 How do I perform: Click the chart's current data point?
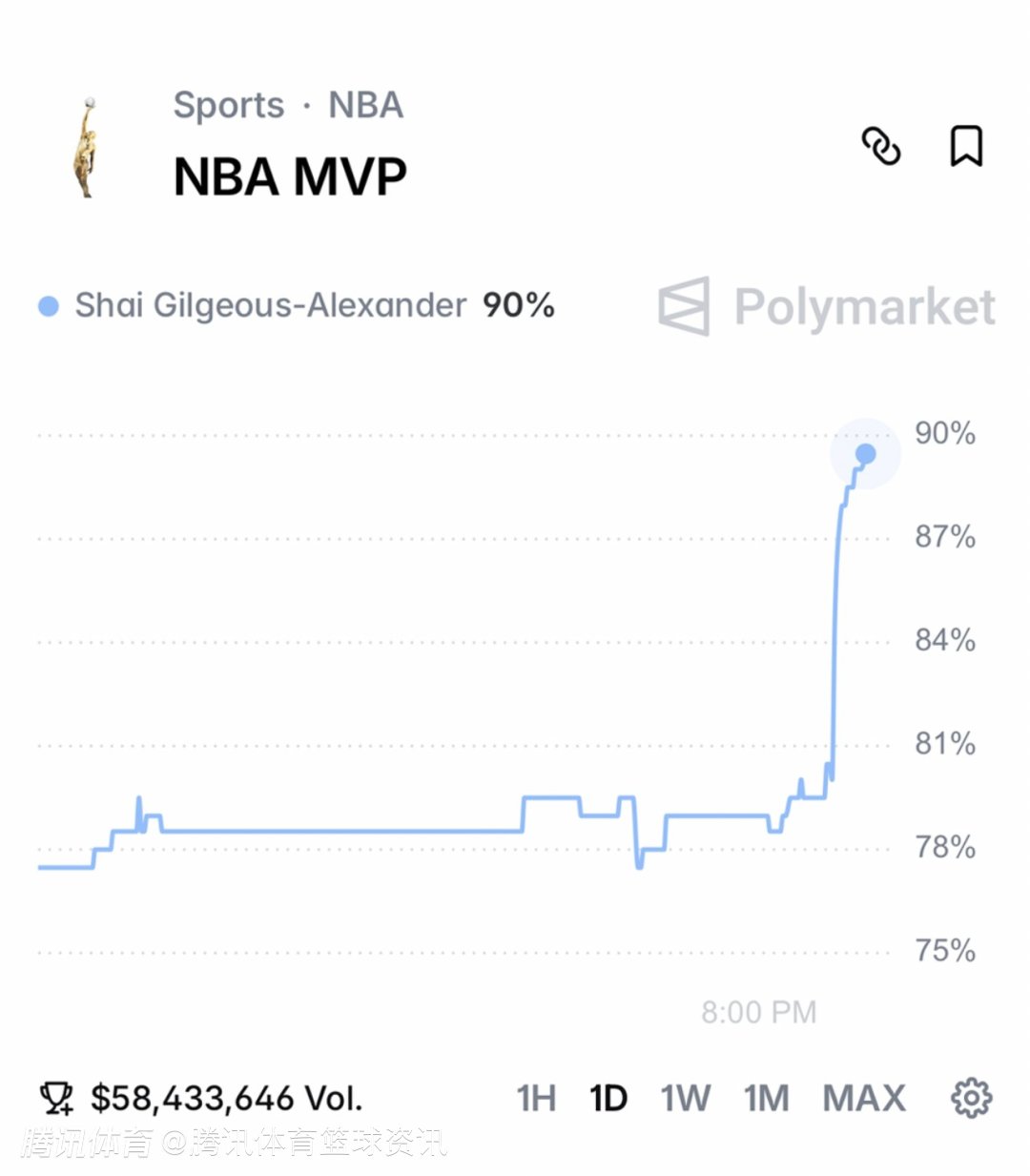[x=865, y=454]
